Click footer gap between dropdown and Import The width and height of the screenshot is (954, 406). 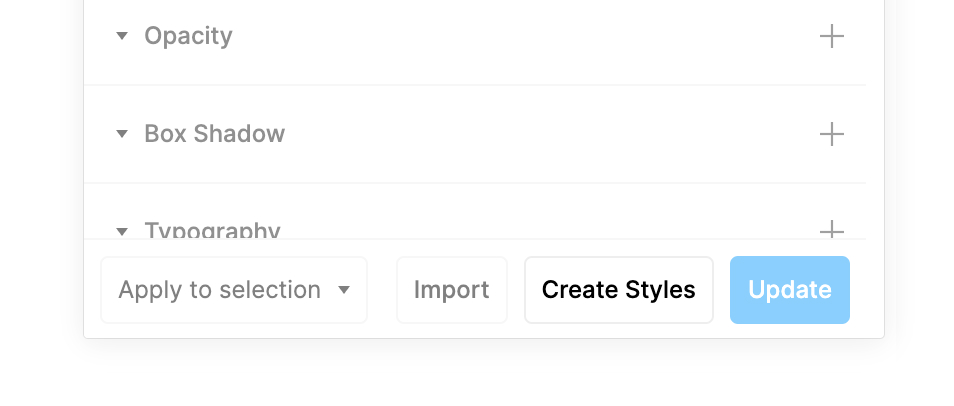382,290
